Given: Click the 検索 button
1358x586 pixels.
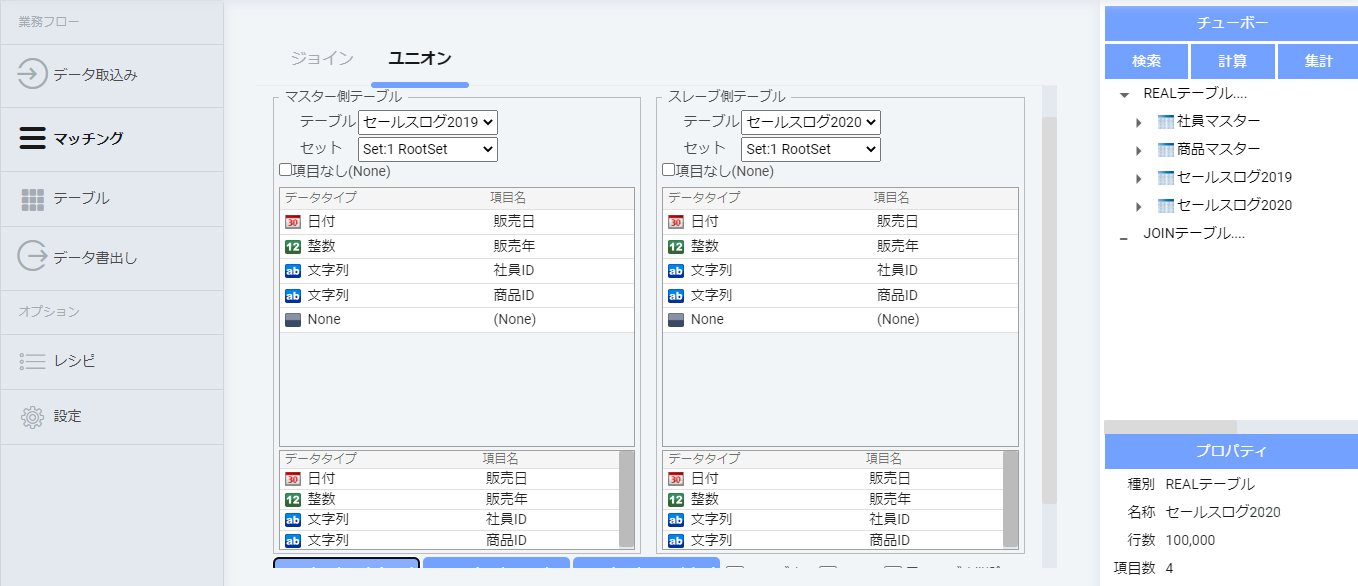Looking at the screenshot, I should 1146,61.
